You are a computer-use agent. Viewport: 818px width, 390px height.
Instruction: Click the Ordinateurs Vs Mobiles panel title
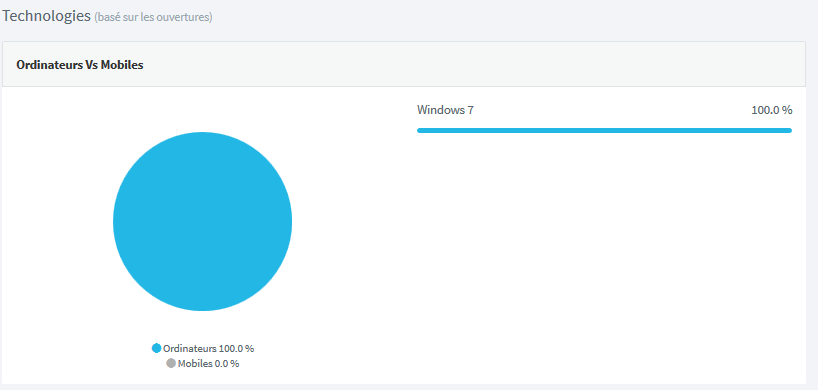80,65
